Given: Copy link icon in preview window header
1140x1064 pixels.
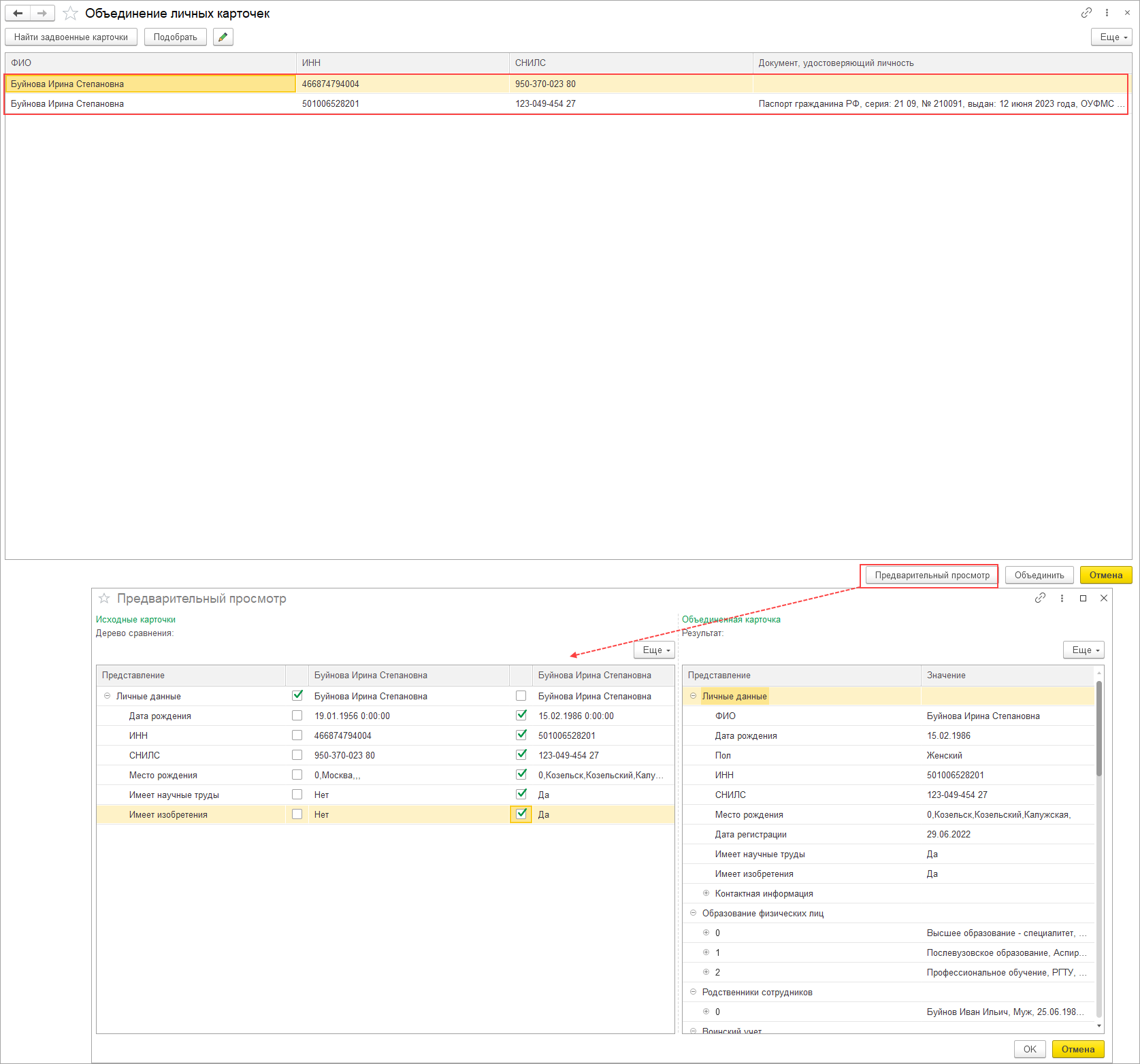Looking at the screenshot, I should click(1040, 598).
